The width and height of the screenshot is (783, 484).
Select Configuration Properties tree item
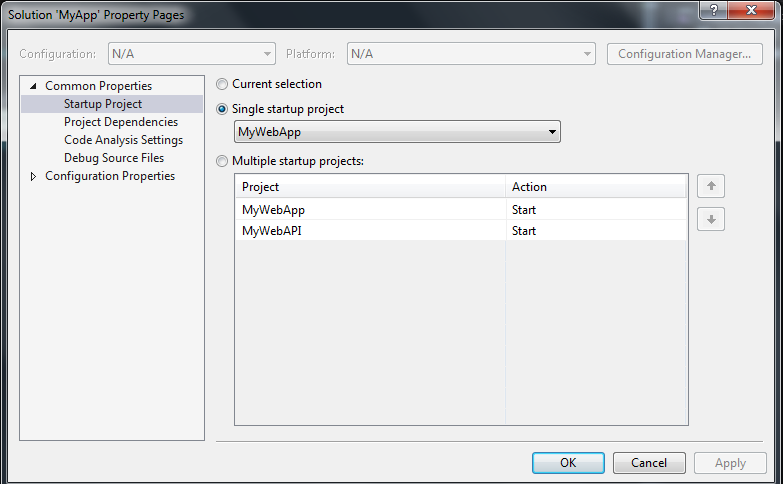110,176
